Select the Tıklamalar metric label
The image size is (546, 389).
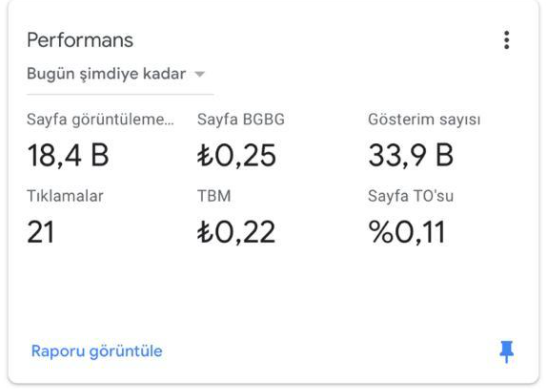[x=65, y=196]
